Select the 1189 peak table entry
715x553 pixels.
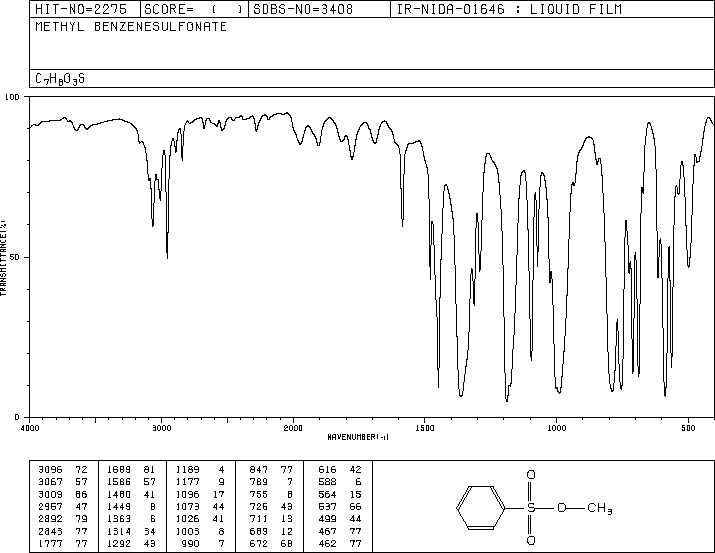pos(200,470)
